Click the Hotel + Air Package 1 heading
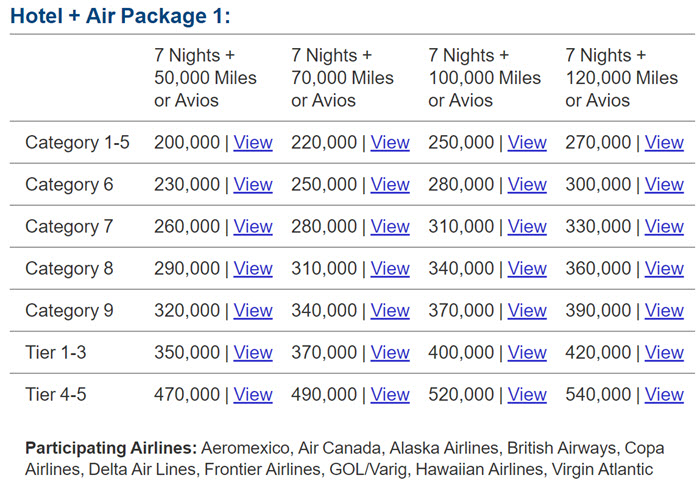Image resolution: width=700 pixels, height=489 pixels. pyautogui.click(x=120, y=16)
